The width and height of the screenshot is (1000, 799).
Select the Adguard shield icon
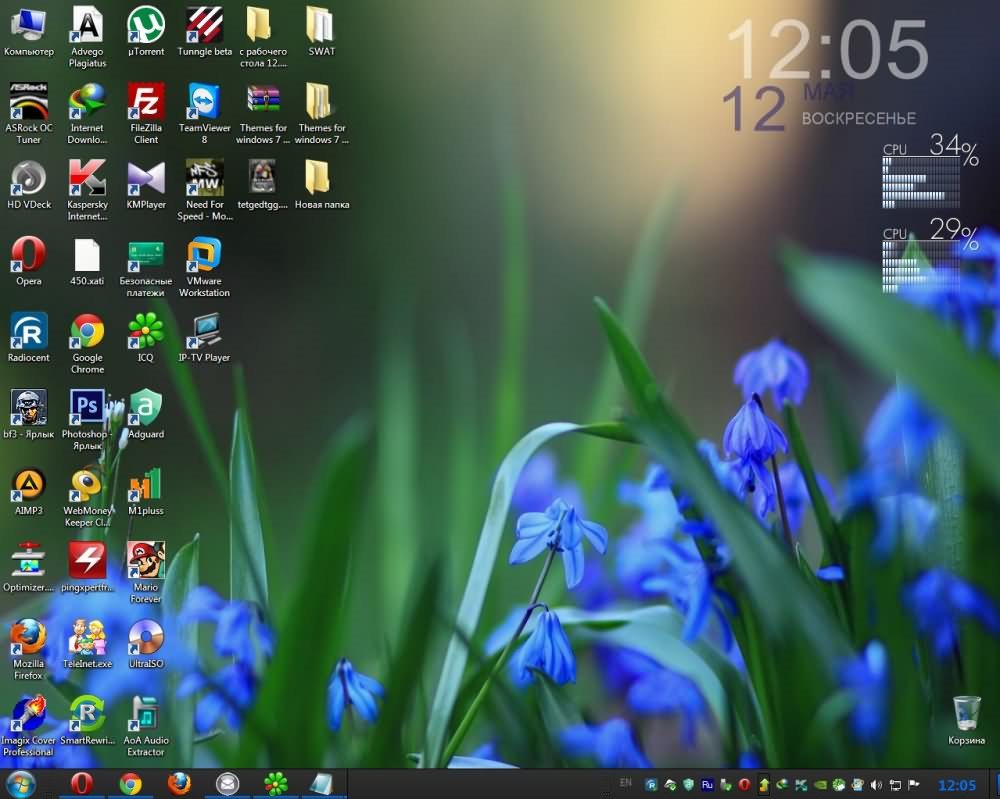[146, 408]
